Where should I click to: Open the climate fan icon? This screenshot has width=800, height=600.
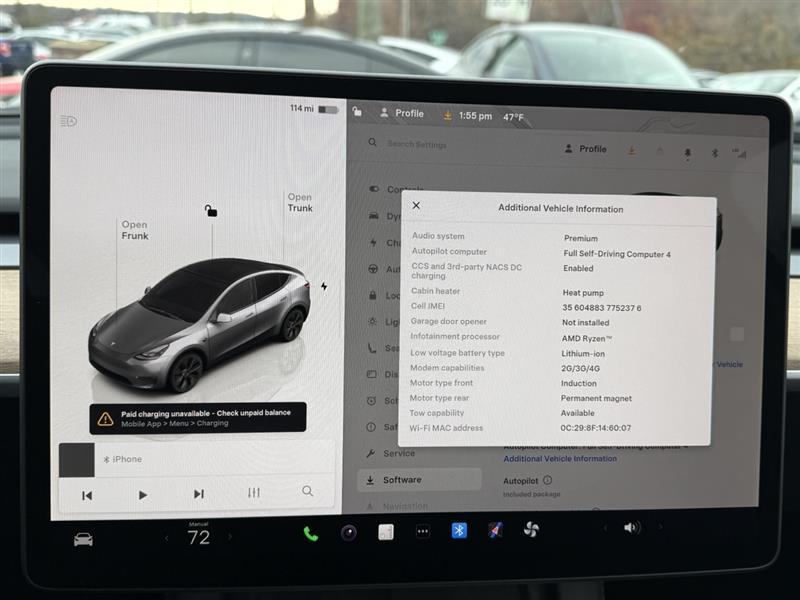531,529
